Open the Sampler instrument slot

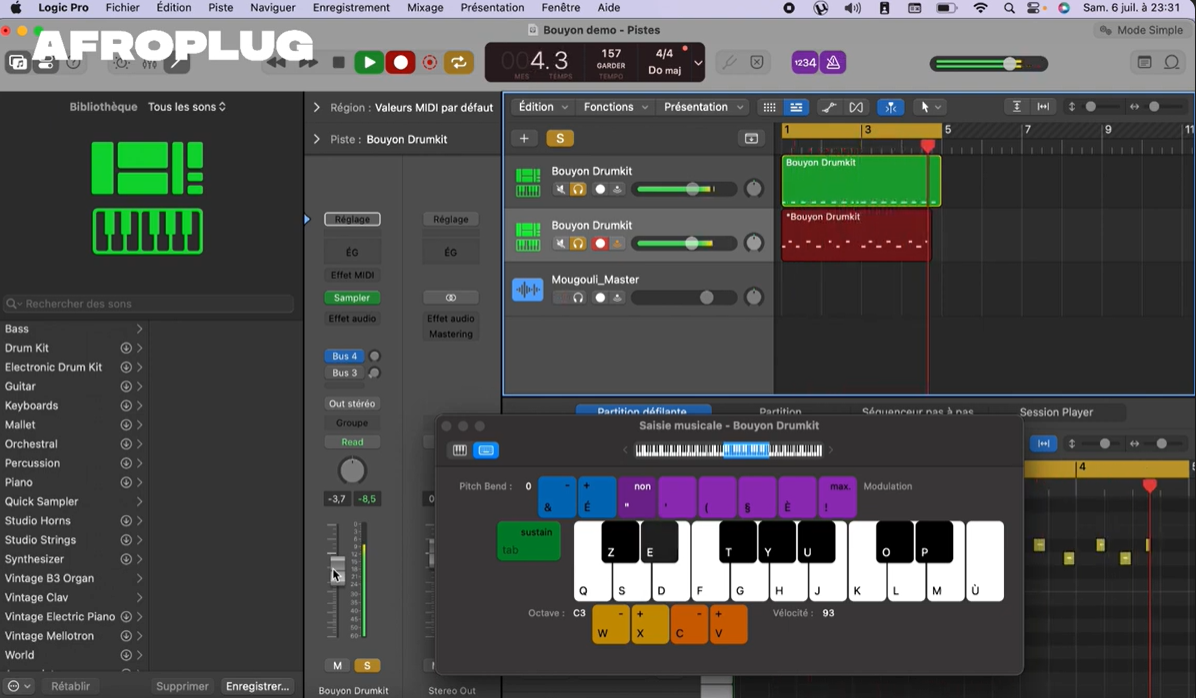click(351, 297)
